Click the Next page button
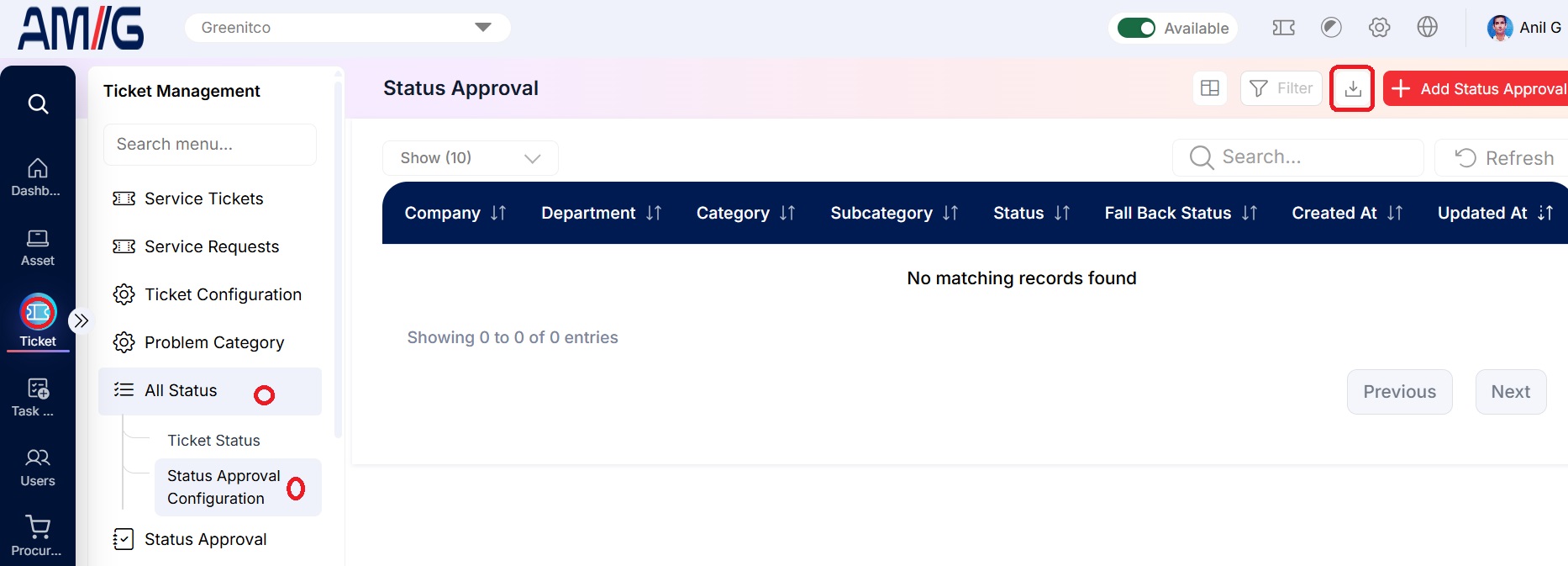Viewport: 1568px width, 566px height. [1510, 392]
